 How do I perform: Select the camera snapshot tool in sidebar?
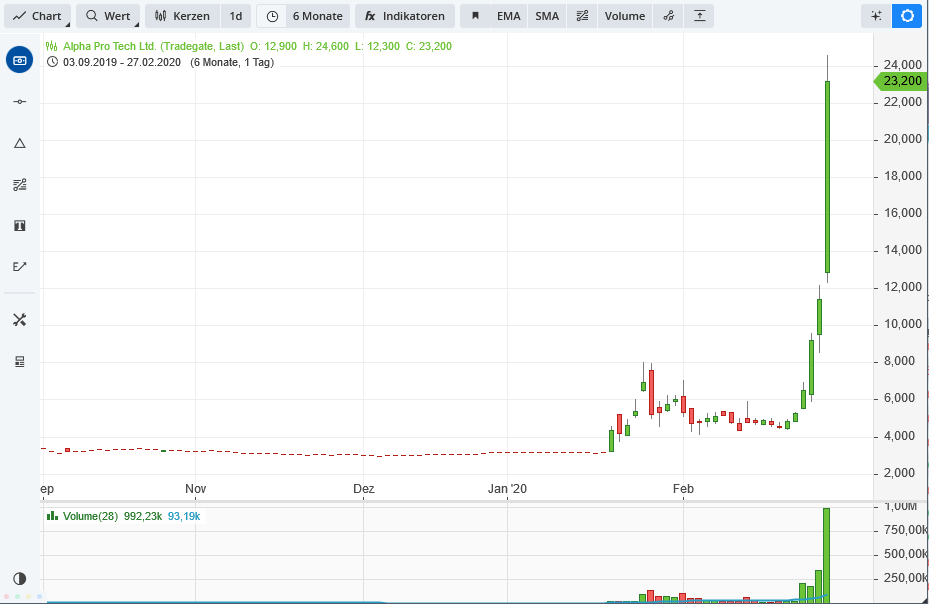click(x=20, y=60)
